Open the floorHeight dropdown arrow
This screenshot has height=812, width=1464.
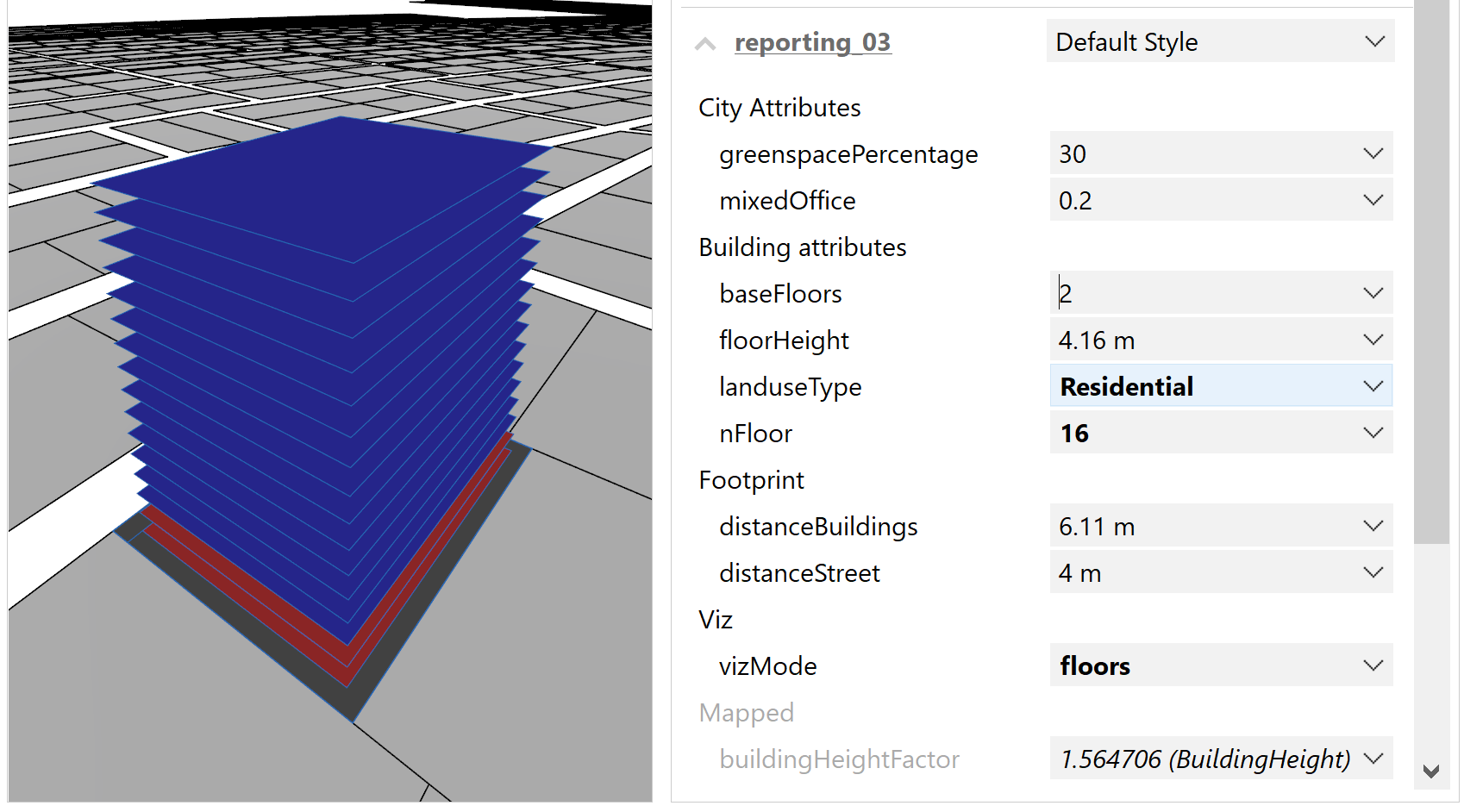click(1373, 340)
